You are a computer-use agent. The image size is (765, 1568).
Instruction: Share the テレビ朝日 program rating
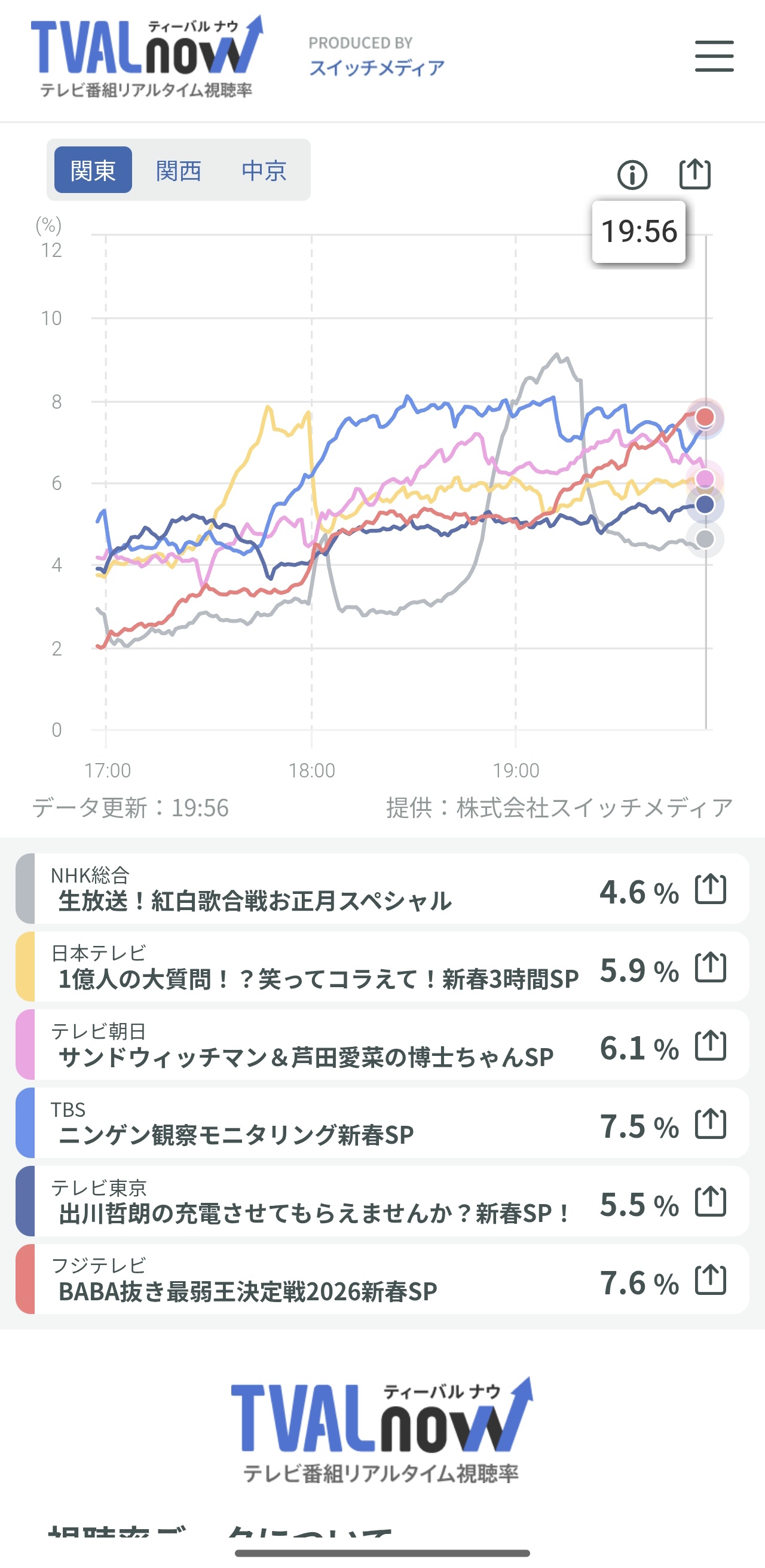(x=710, y=1046)
